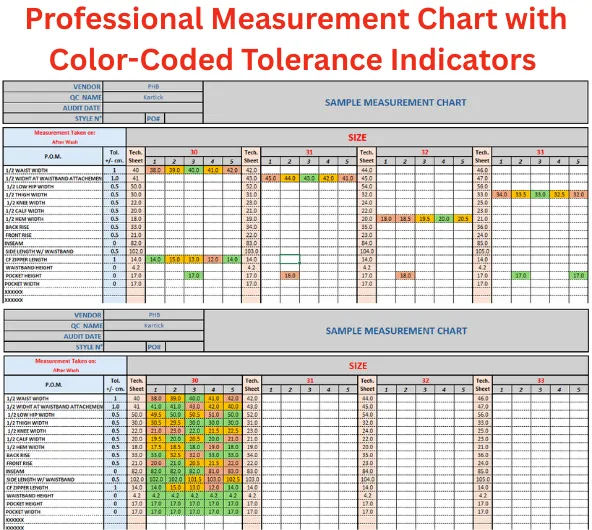Select the yellow 49.5 cell

(x=156, y=415)
